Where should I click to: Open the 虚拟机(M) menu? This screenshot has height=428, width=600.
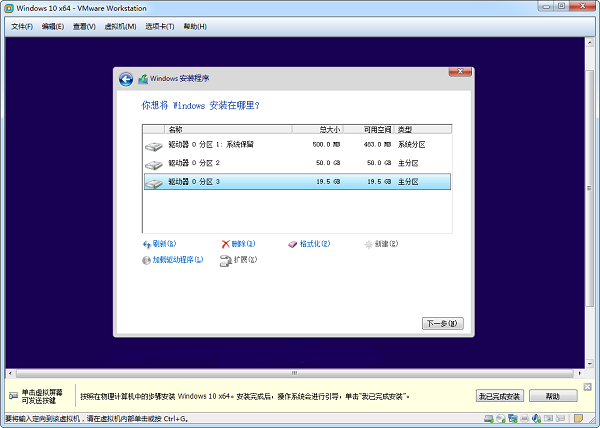[121, 26]
